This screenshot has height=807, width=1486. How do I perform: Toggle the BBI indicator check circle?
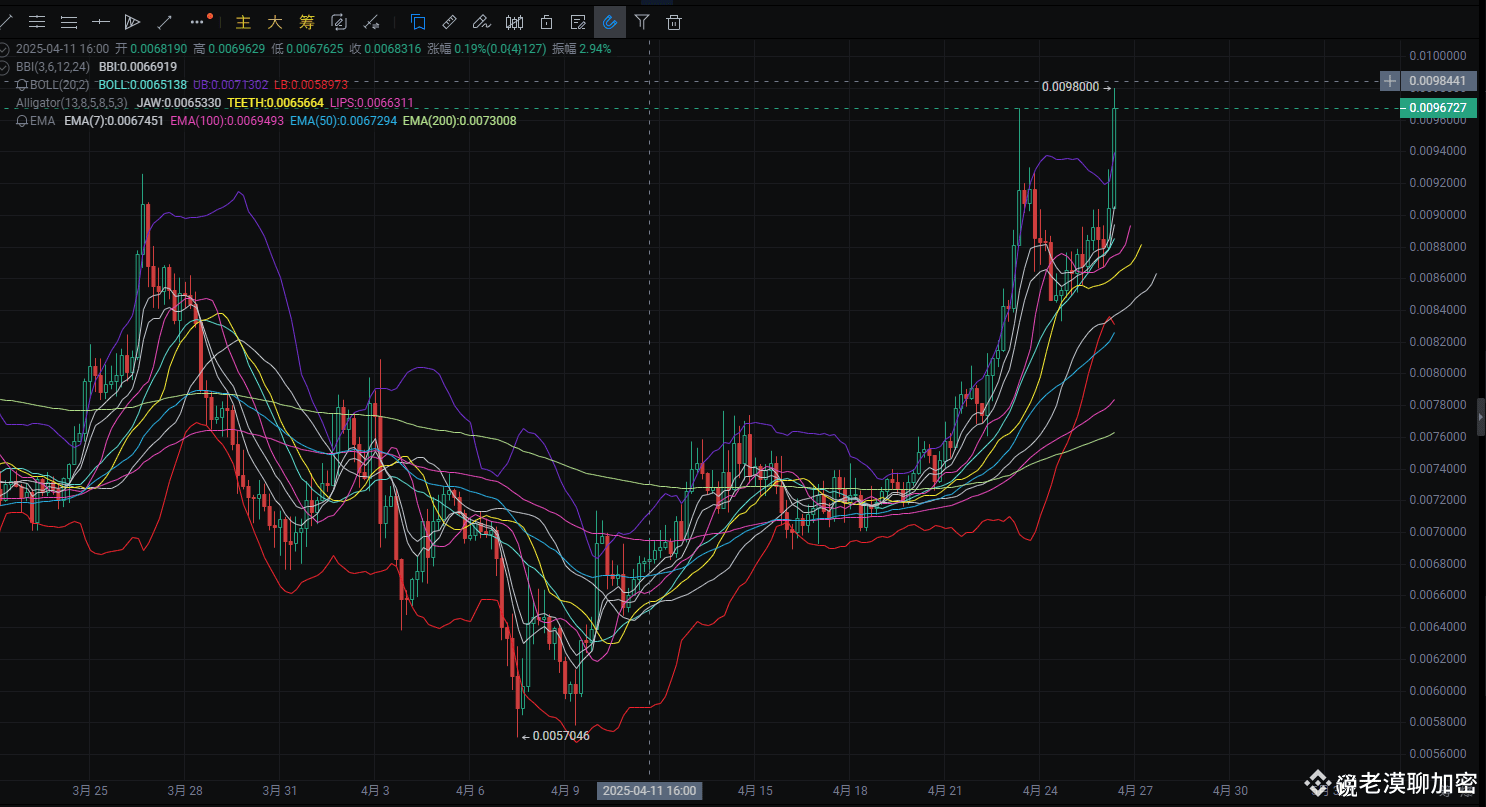click(x=5, y=66)
